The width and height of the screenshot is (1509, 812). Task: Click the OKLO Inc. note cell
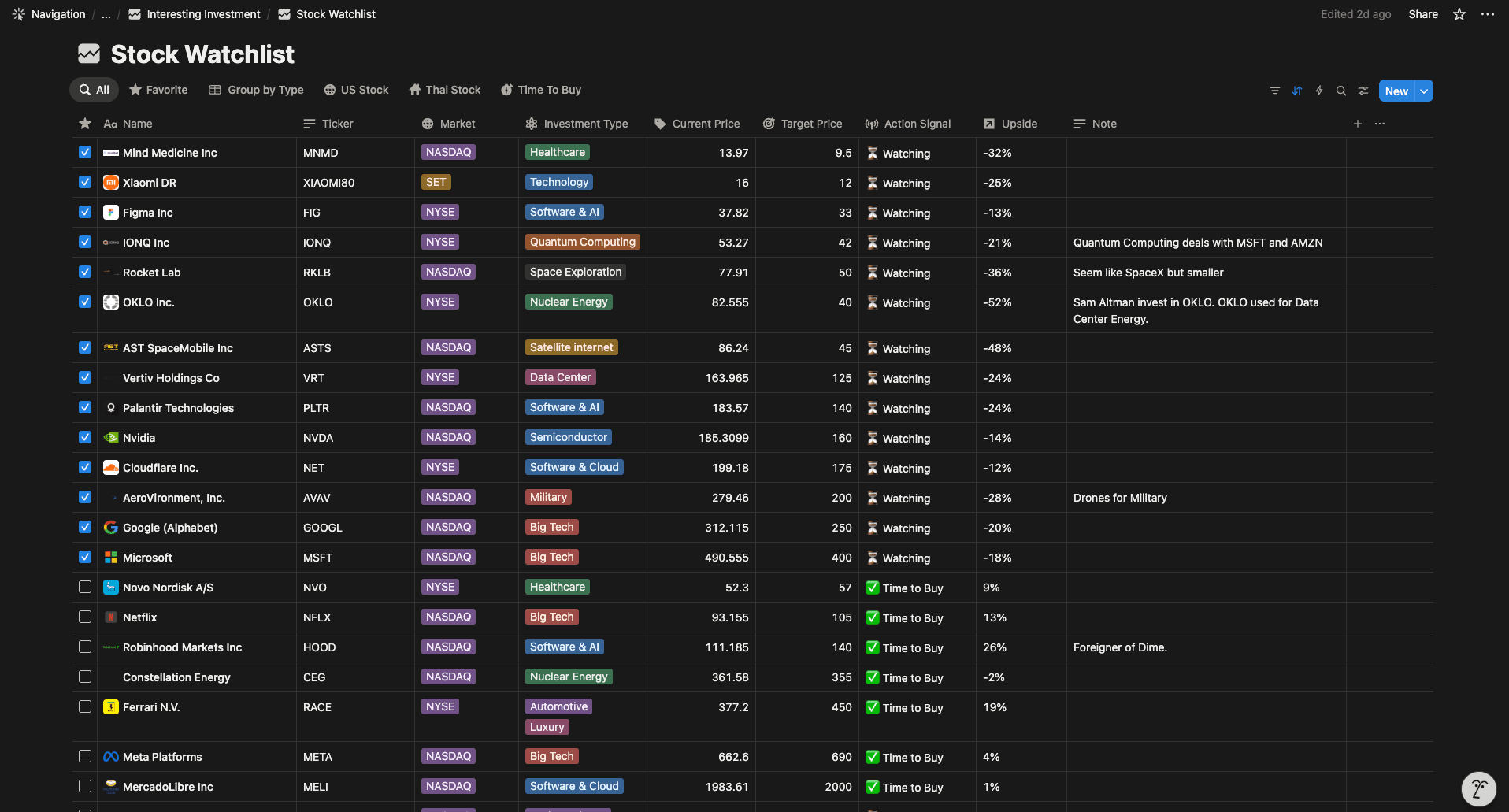(x=1206, y=310)
